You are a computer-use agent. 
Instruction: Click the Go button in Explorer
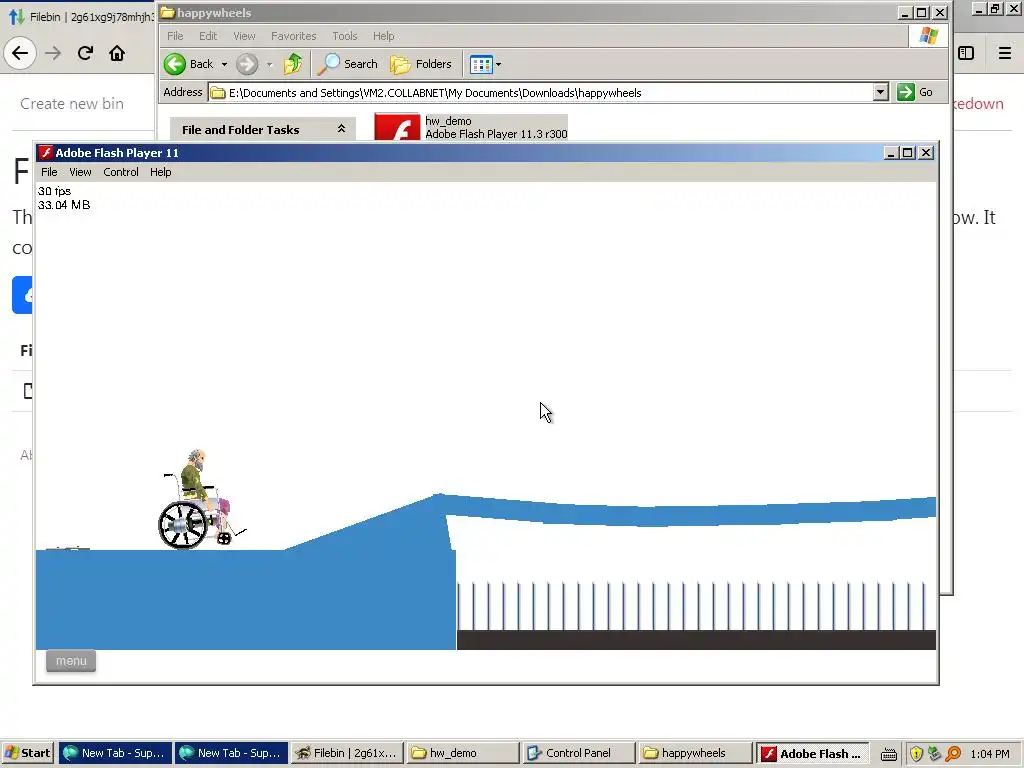point(915,92)
